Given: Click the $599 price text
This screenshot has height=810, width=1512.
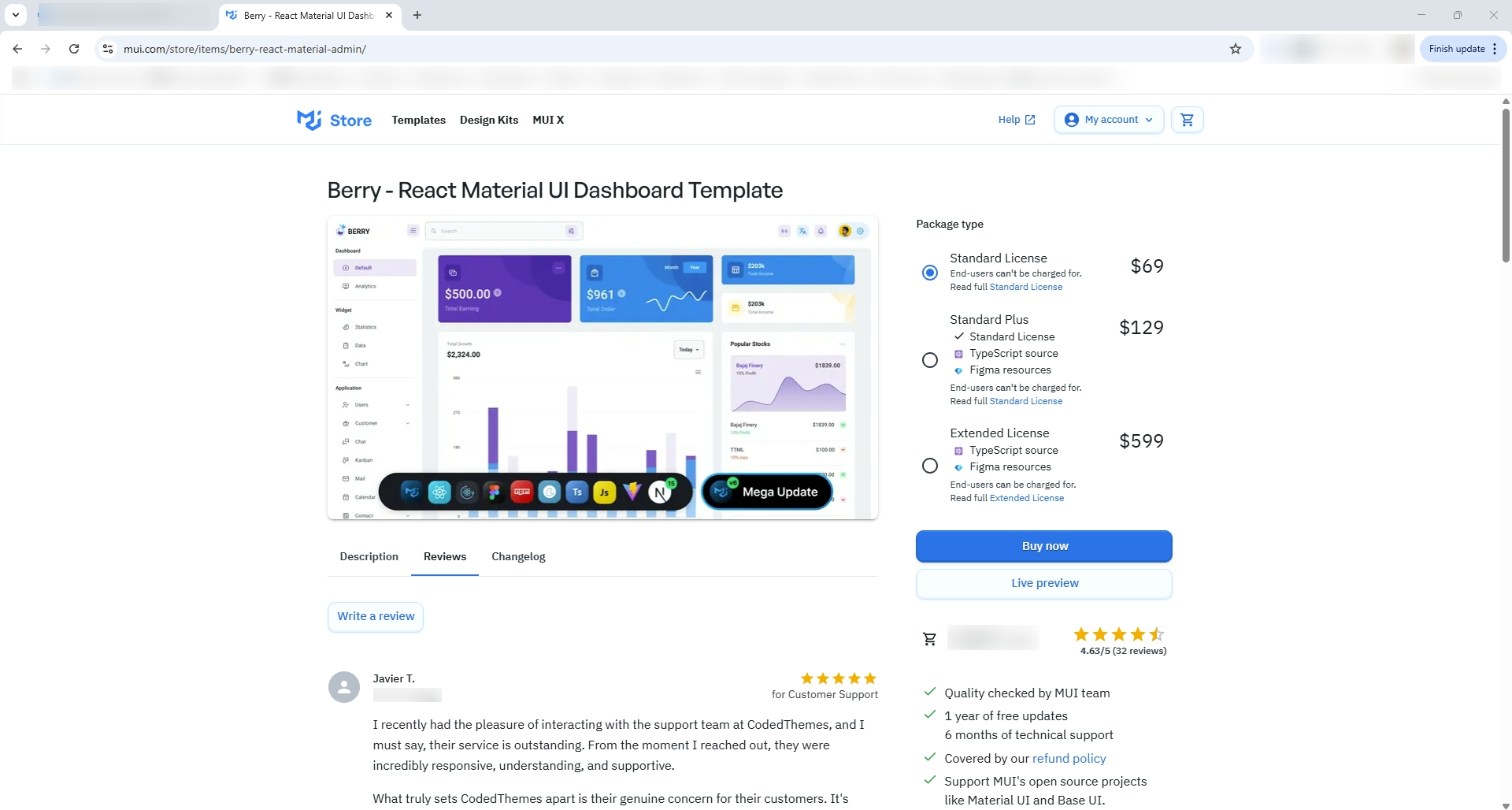Looking at the screenshot, I should [x=1141, y=441].
